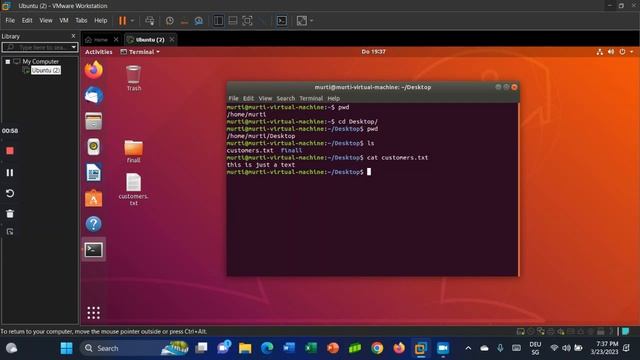Image resolution: width=640 pixels, height=360 pixels.
Task: Open LibreOffice Writer from the dock
Action: 93,173
